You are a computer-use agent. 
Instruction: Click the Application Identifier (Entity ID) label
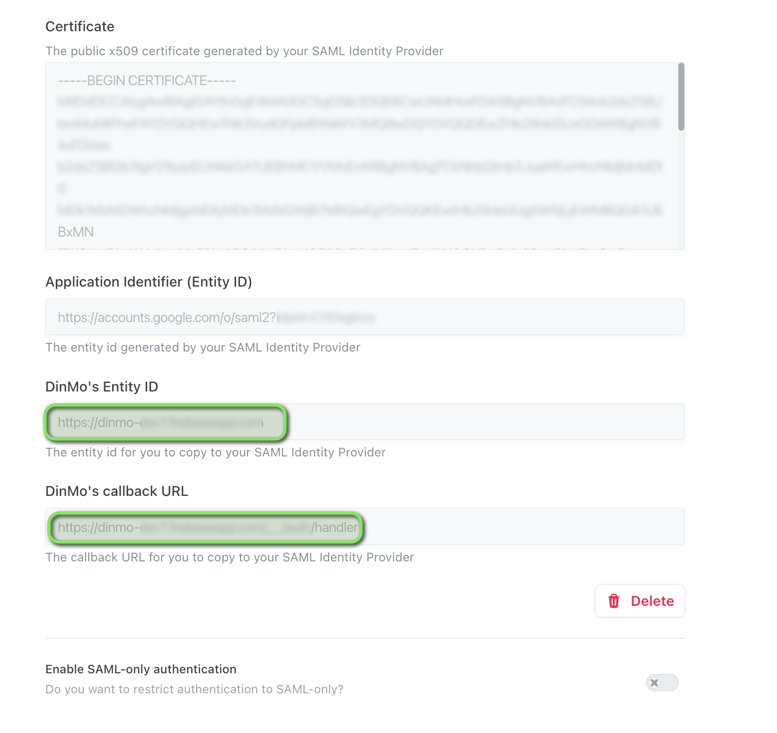click(148, 282)
